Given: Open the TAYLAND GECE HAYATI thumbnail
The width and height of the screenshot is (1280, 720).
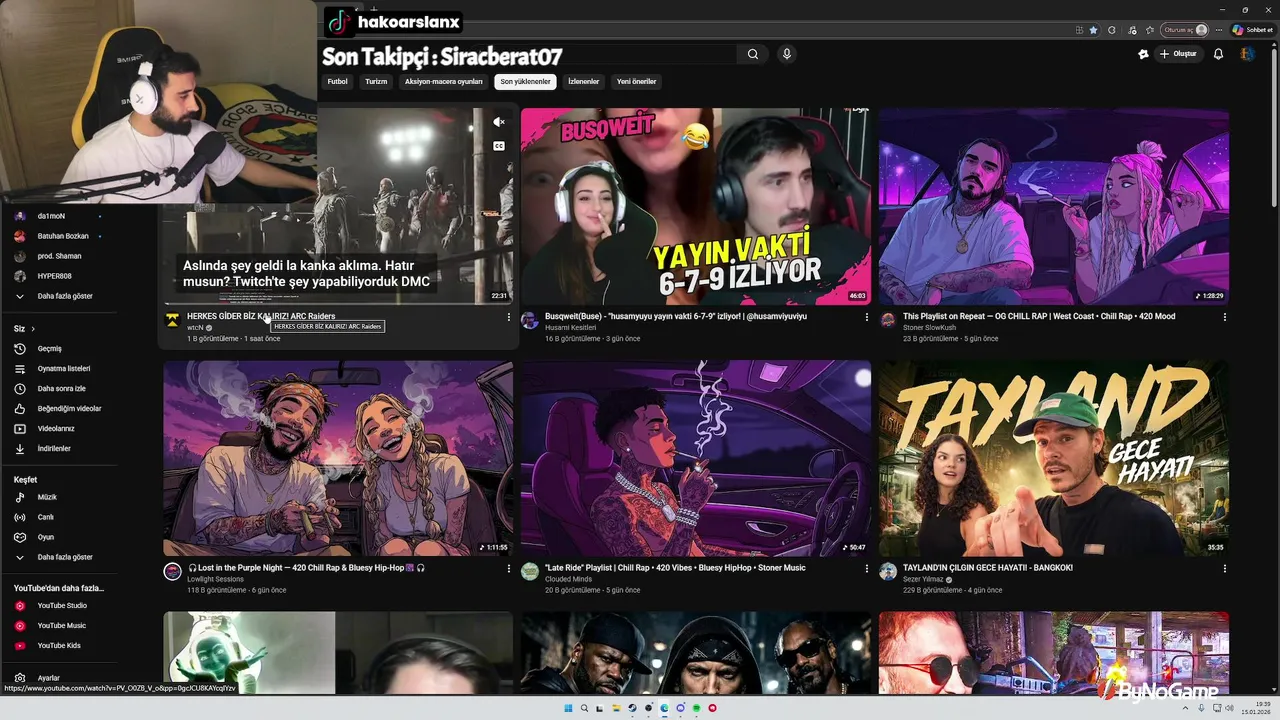Looking at the screenshot, I should tap(1054, 458).
